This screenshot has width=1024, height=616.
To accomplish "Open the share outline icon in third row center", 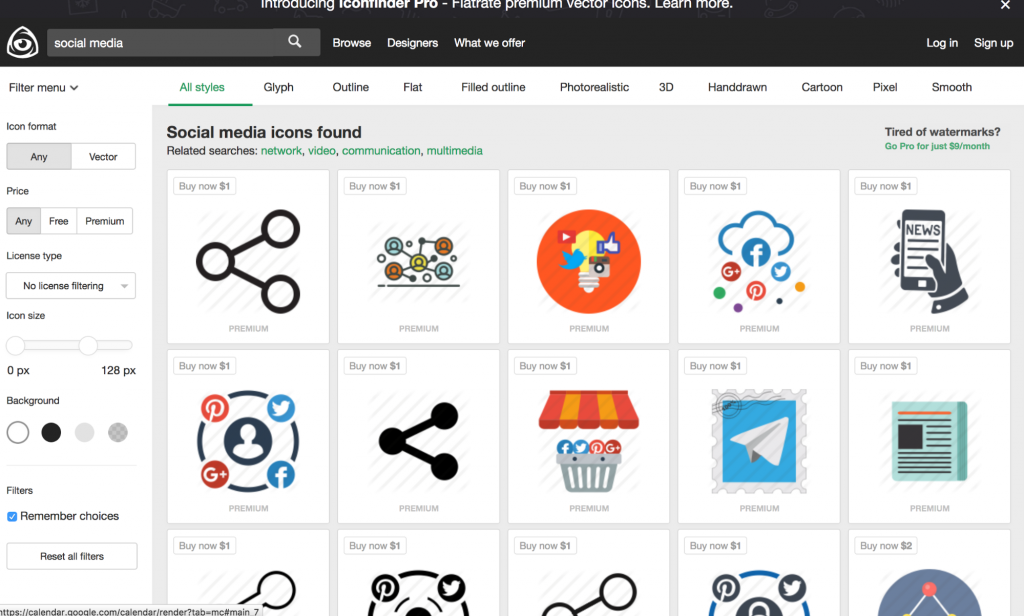I will tap(588, 594).
